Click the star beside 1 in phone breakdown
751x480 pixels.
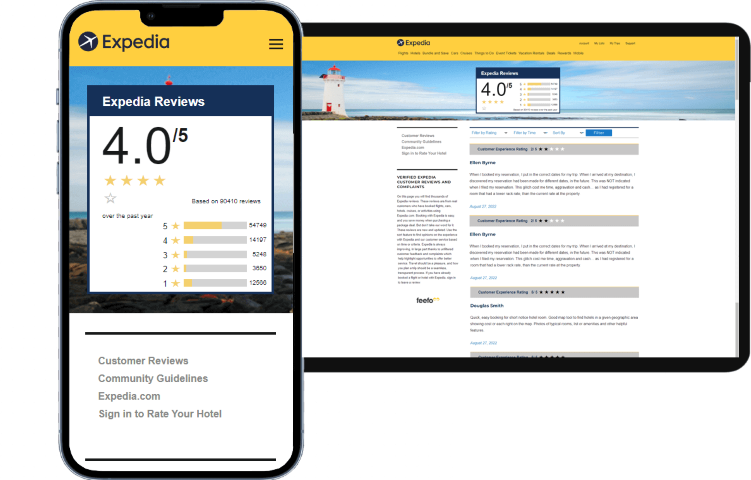point(175,283)
